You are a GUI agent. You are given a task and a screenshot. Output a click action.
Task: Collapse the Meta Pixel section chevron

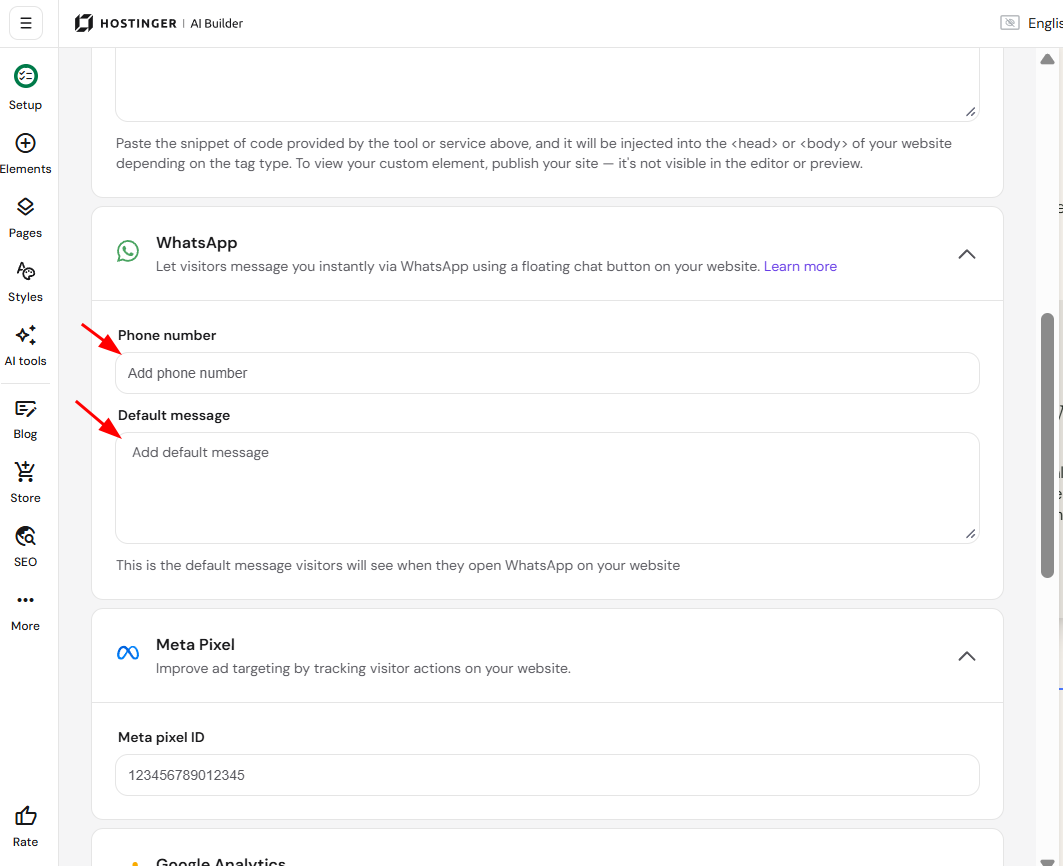pyautogui.click(x=967, y=656)
